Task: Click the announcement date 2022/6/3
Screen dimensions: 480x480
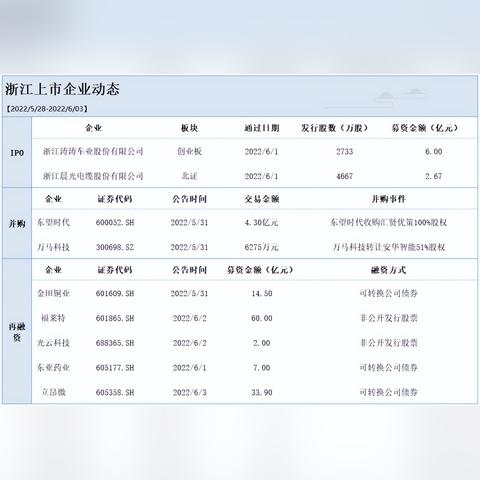Action: pyautogui.click(x=189, y=392)
